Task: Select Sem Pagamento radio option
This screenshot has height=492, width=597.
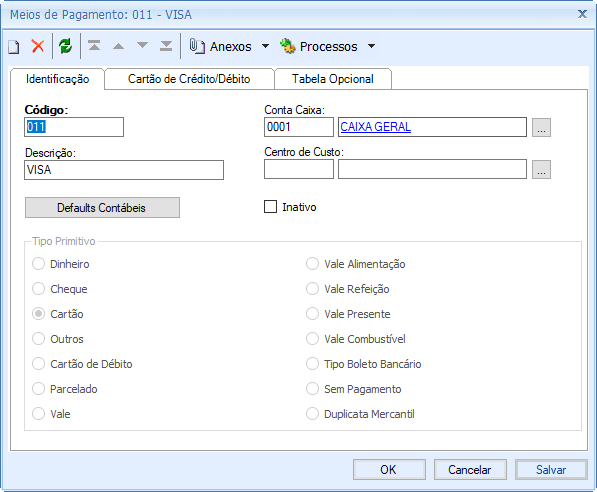Action: (312, 389)
